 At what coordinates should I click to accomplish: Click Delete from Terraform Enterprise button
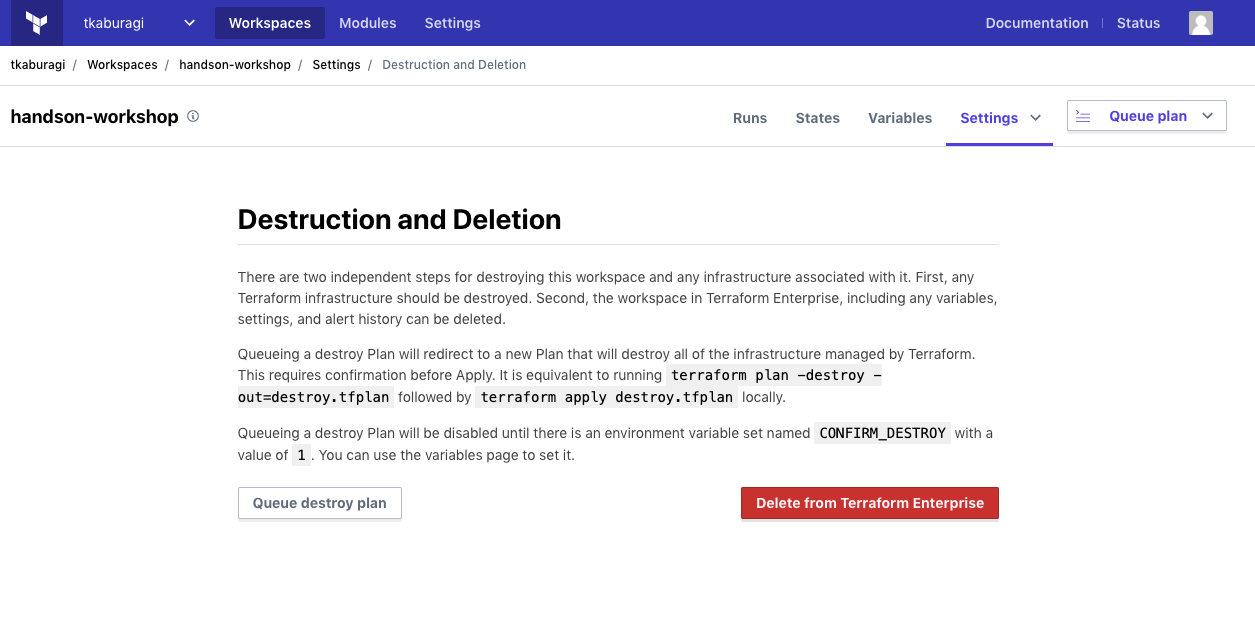pyautogui.click(x=869, y=503)
